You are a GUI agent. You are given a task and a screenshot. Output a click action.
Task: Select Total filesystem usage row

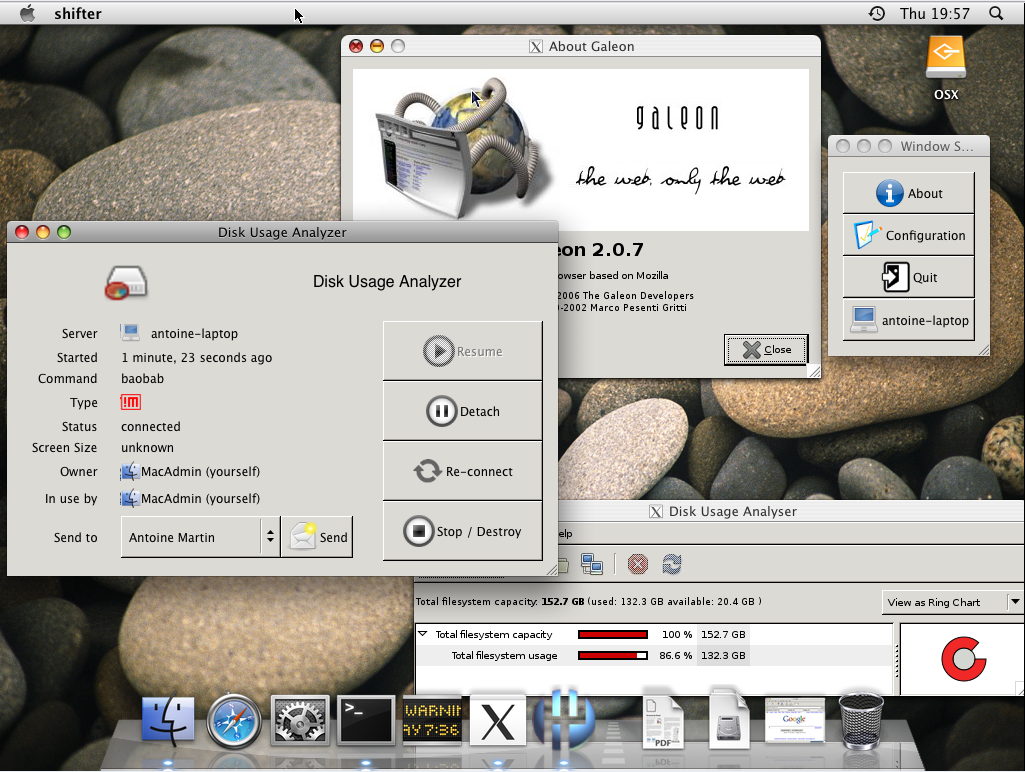654,656
